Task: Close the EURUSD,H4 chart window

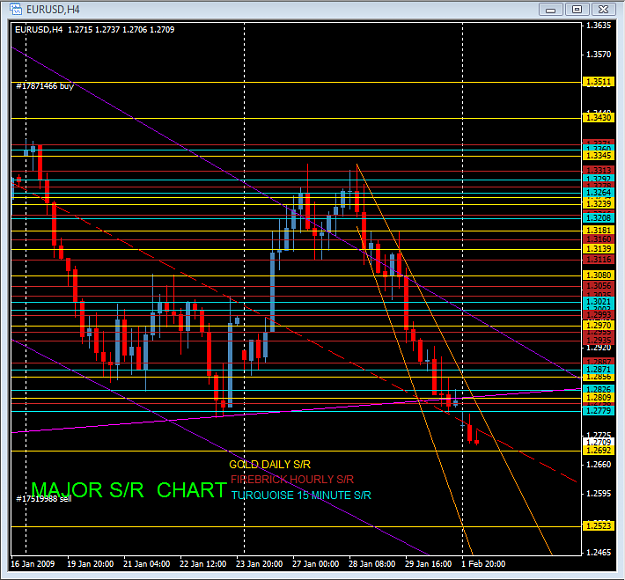Action: [603, 9]
